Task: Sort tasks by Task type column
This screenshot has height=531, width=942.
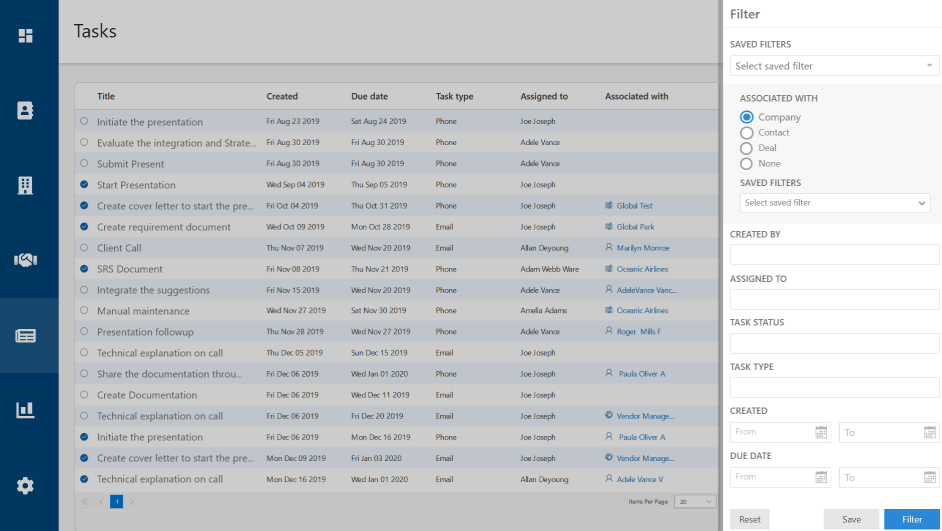Action: (x=454, y=97)
